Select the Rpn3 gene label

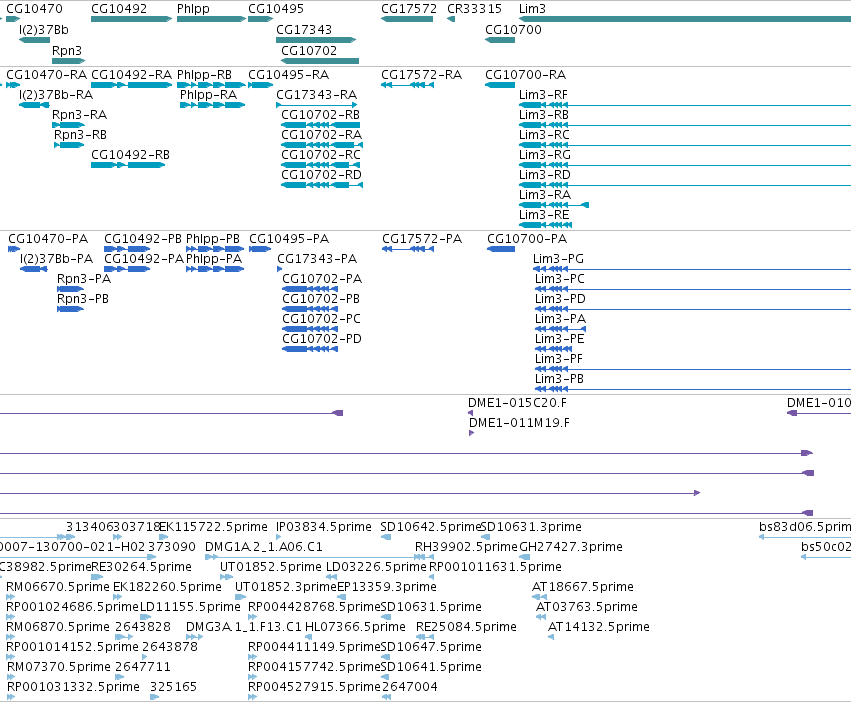[67, 50]
